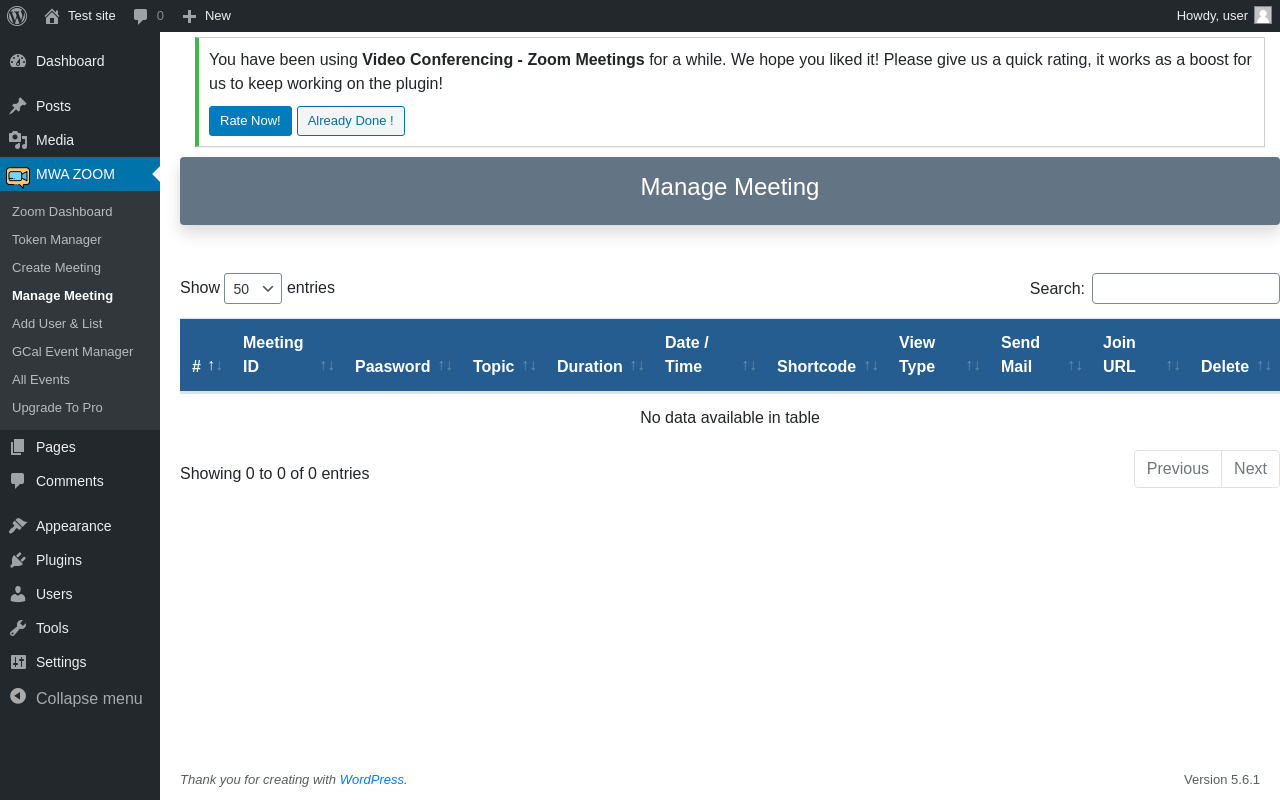Open the Show entries dropdown
This screenshot has height=800, width=1280.
click(253, 288)
